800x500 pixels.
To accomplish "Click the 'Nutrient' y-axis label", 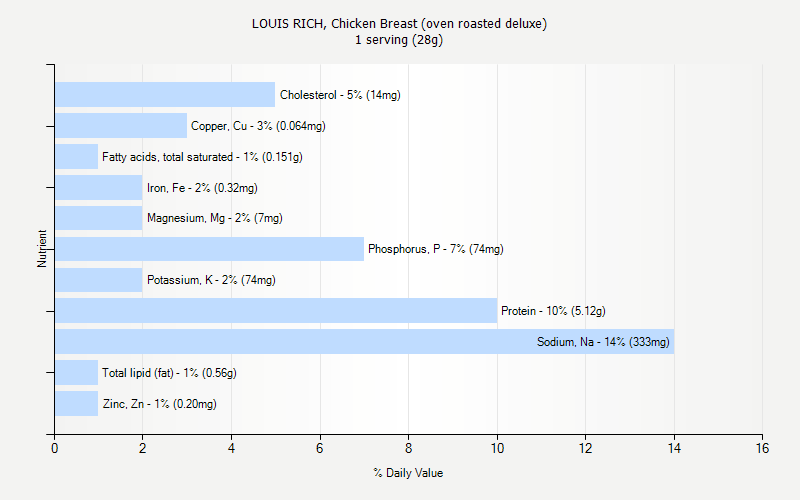I will (x=42, y=249).
